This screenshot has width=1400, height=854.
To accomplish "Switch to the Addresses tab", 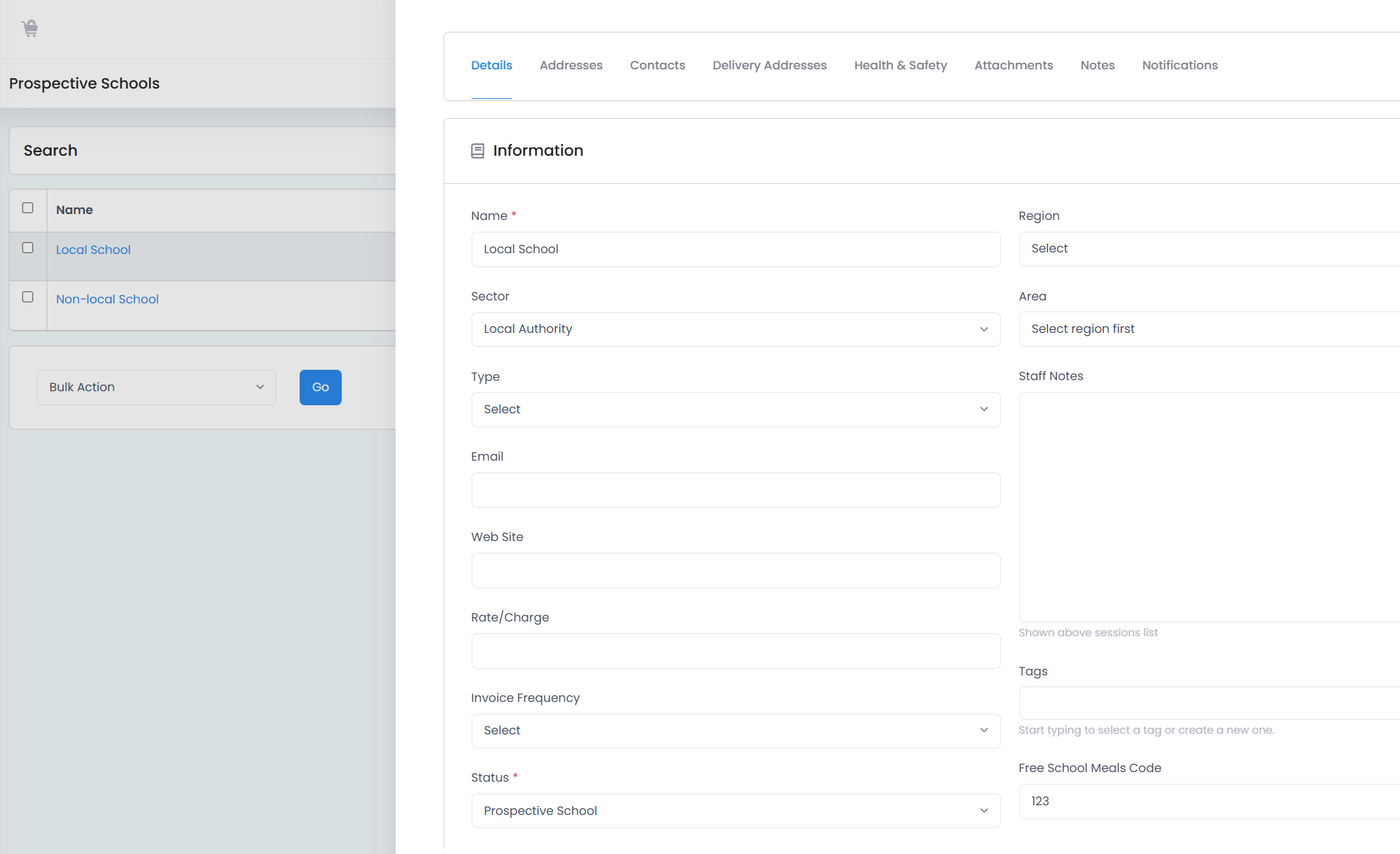I will pyautogui.click(x=571, y=65).
